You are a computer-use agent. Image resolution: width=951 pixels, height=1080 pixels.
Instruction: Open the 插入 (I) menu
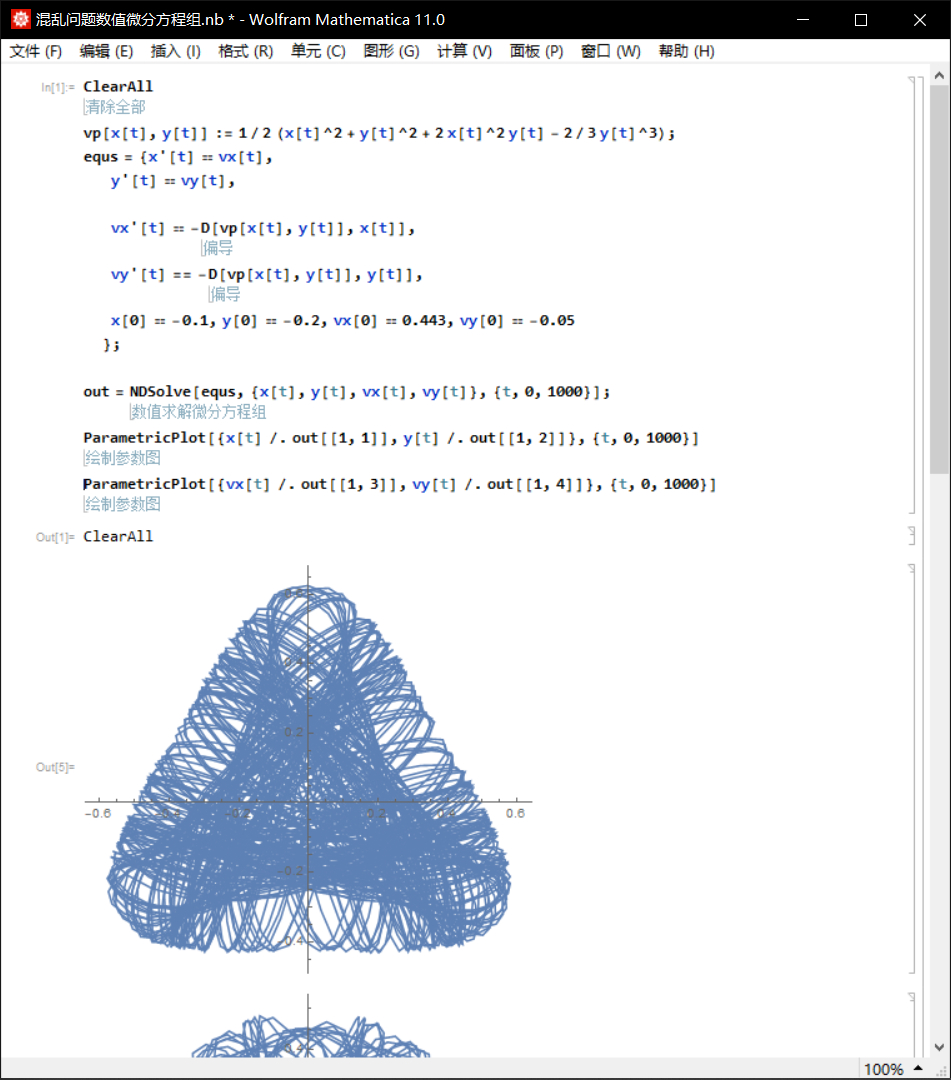coord(176,52)
